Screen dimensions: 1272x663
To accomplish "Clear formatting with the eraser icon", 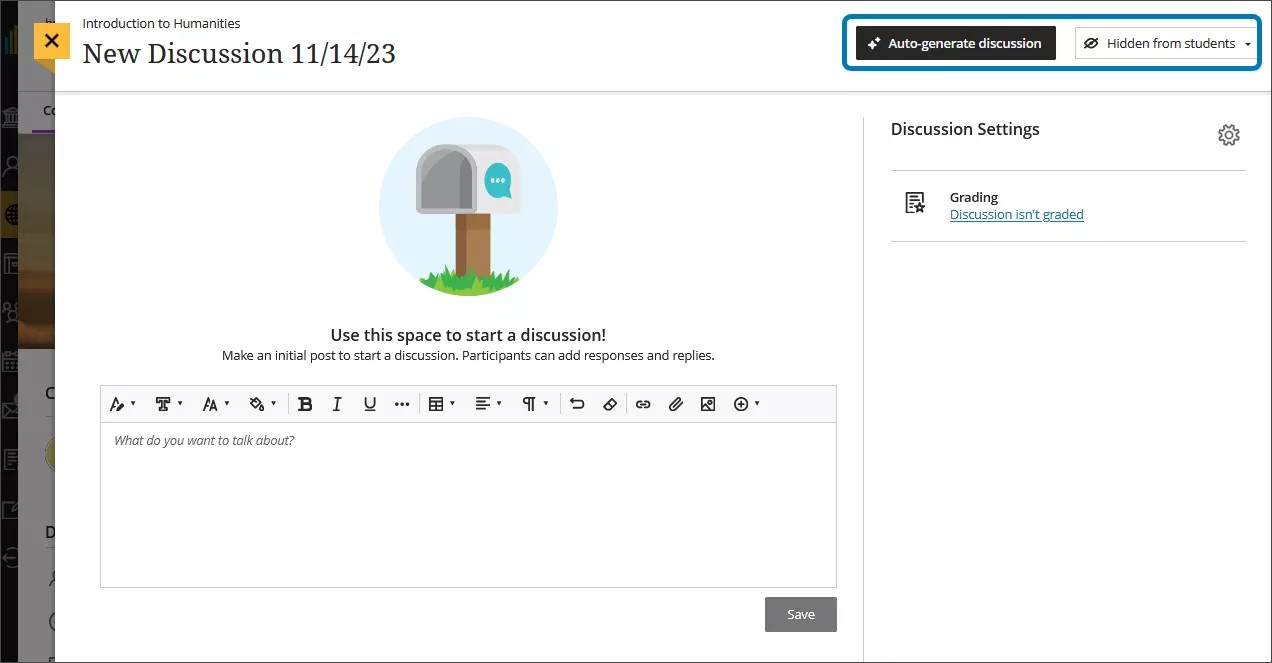I will tap(610, 403).
